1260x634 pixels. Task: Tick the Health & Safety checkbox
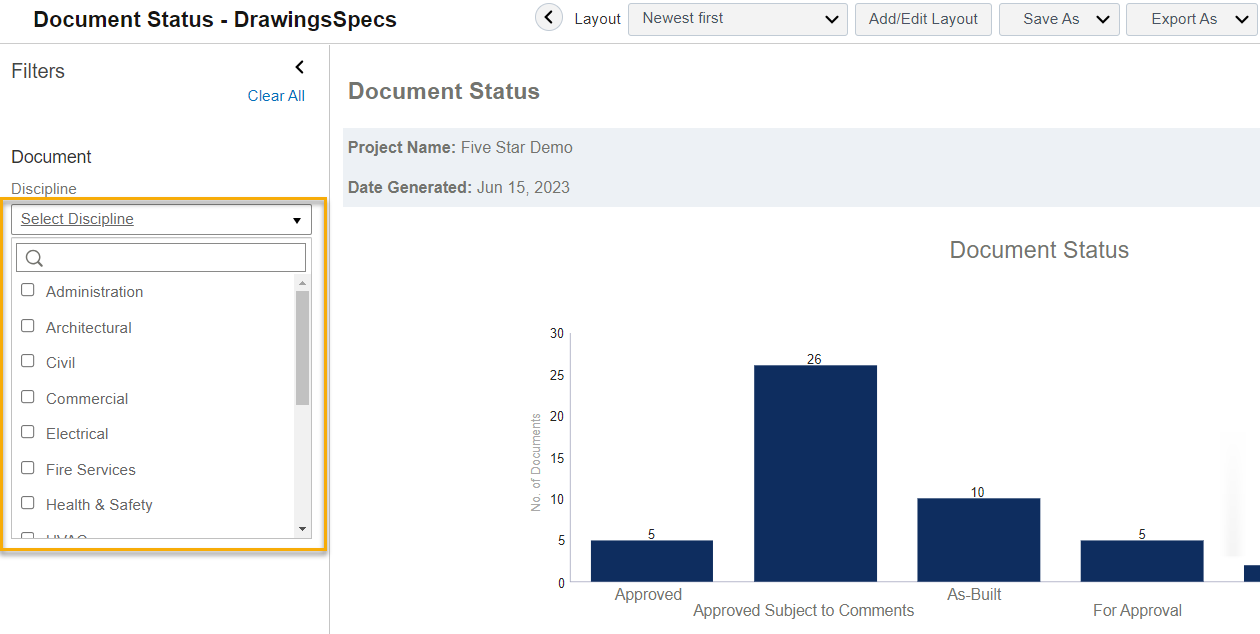tap(28, 503)
